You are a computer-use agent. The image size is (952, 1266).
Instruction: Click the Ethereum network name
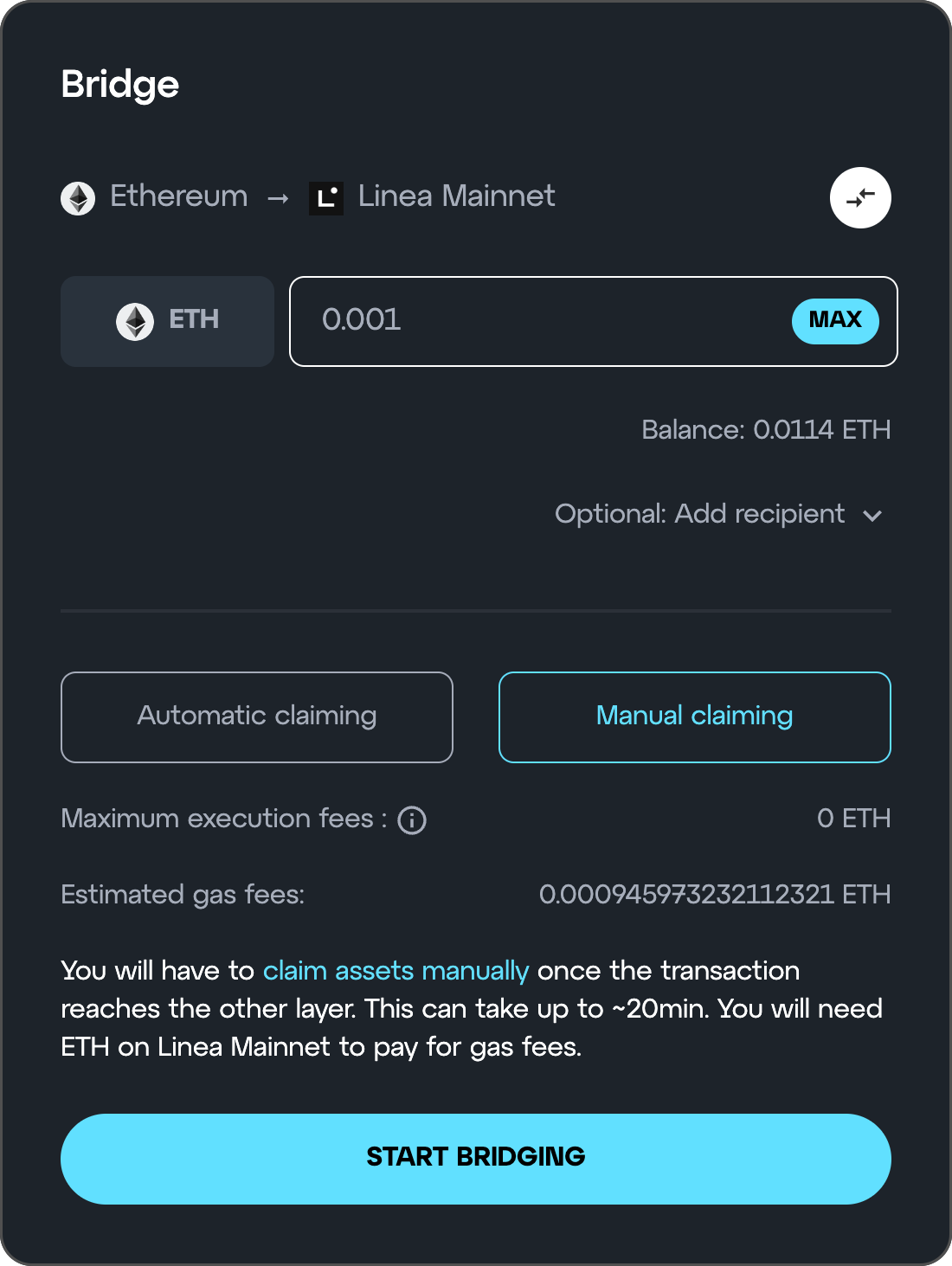pos(179,196)
